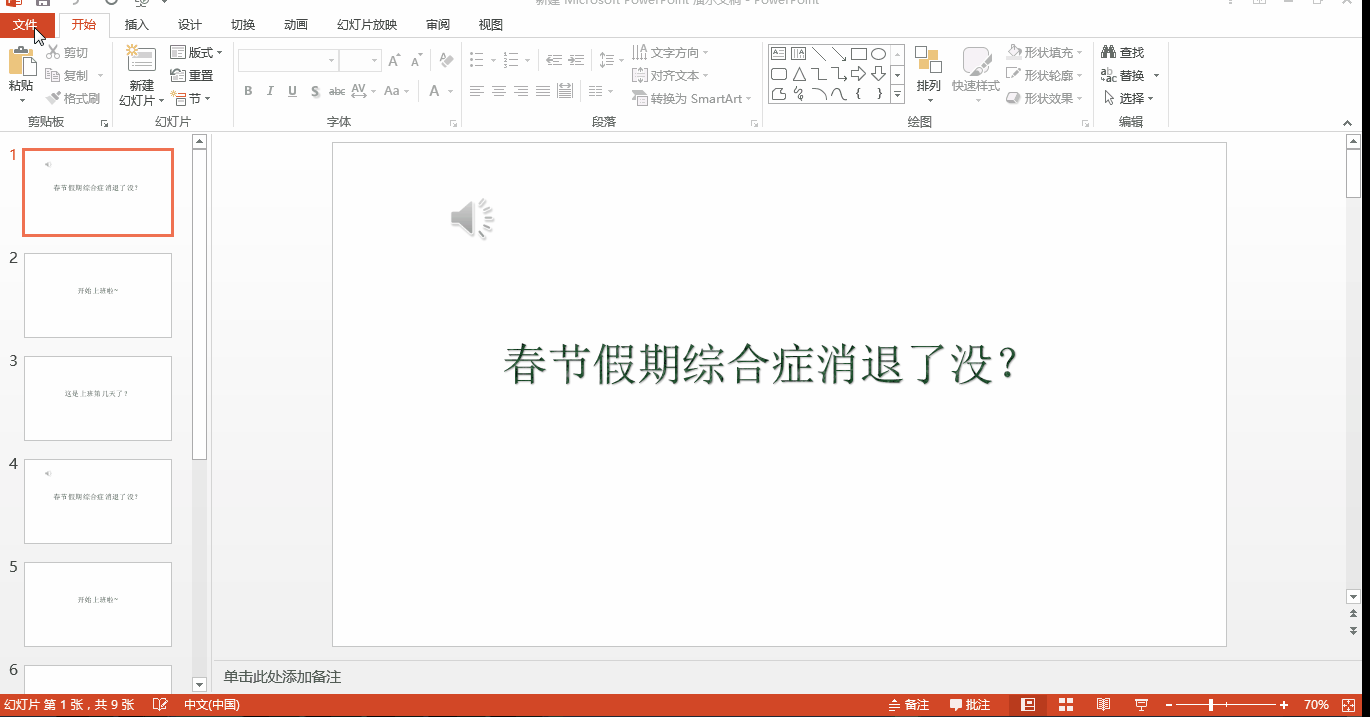Image resolution: width=1370 pixels, height=717 pixels.
Task: Click the Notes (备注) button in status bar
Action: (x=908, y=705)
